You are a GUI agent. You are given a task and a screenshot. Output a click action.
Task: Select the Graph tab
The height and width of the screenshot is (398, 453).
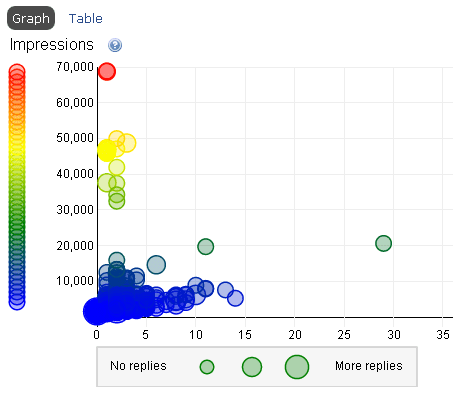(31, 18)
